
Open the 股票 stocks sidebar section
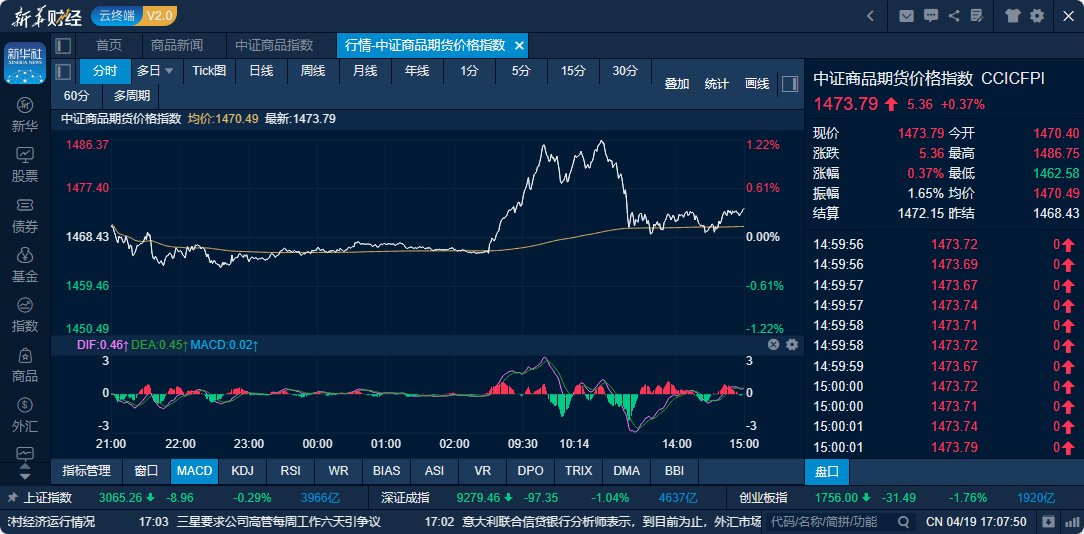25,164
